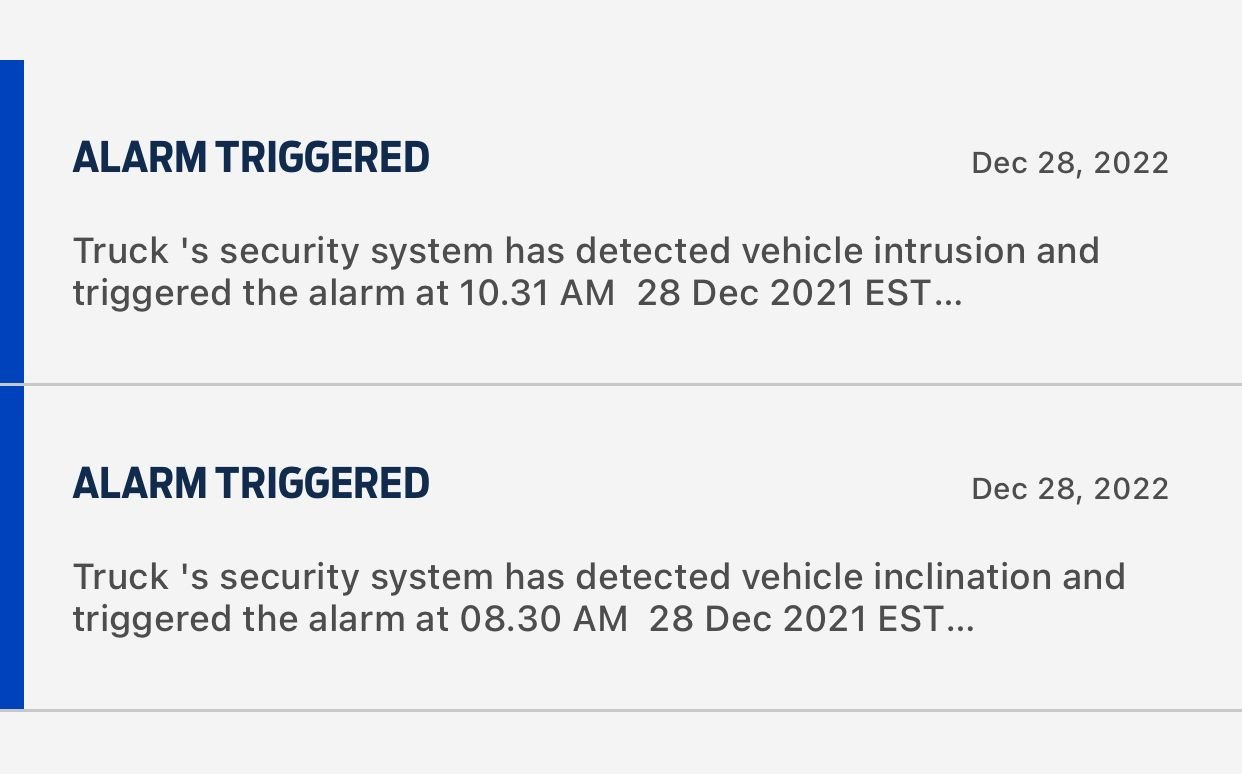Expand the truncated inclination alarm message
Screen dimensions: 1242x774
tap(598, 597)
